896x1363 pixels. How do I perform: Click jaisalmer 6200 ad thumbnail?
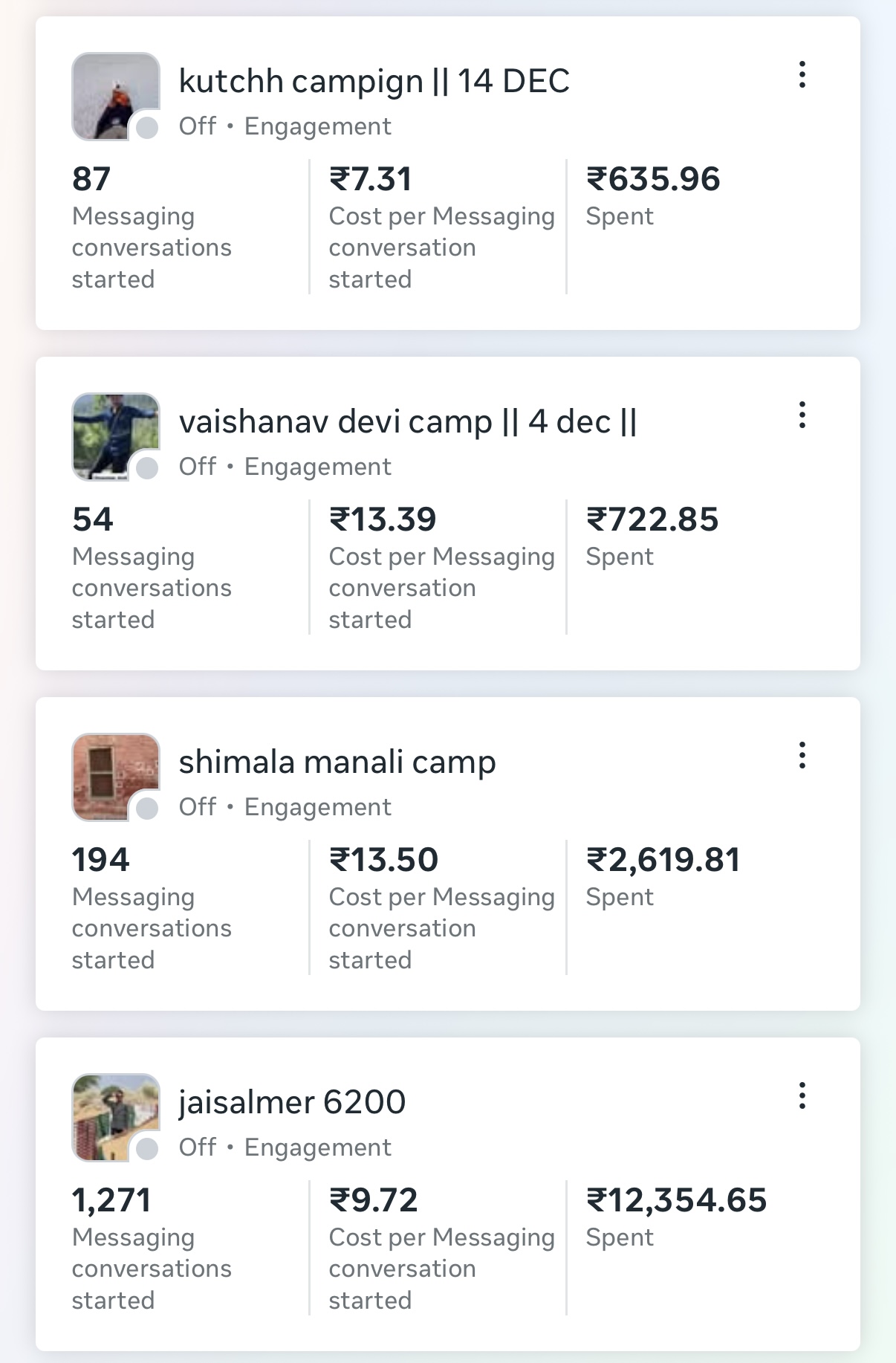[x=111, y=1113]
